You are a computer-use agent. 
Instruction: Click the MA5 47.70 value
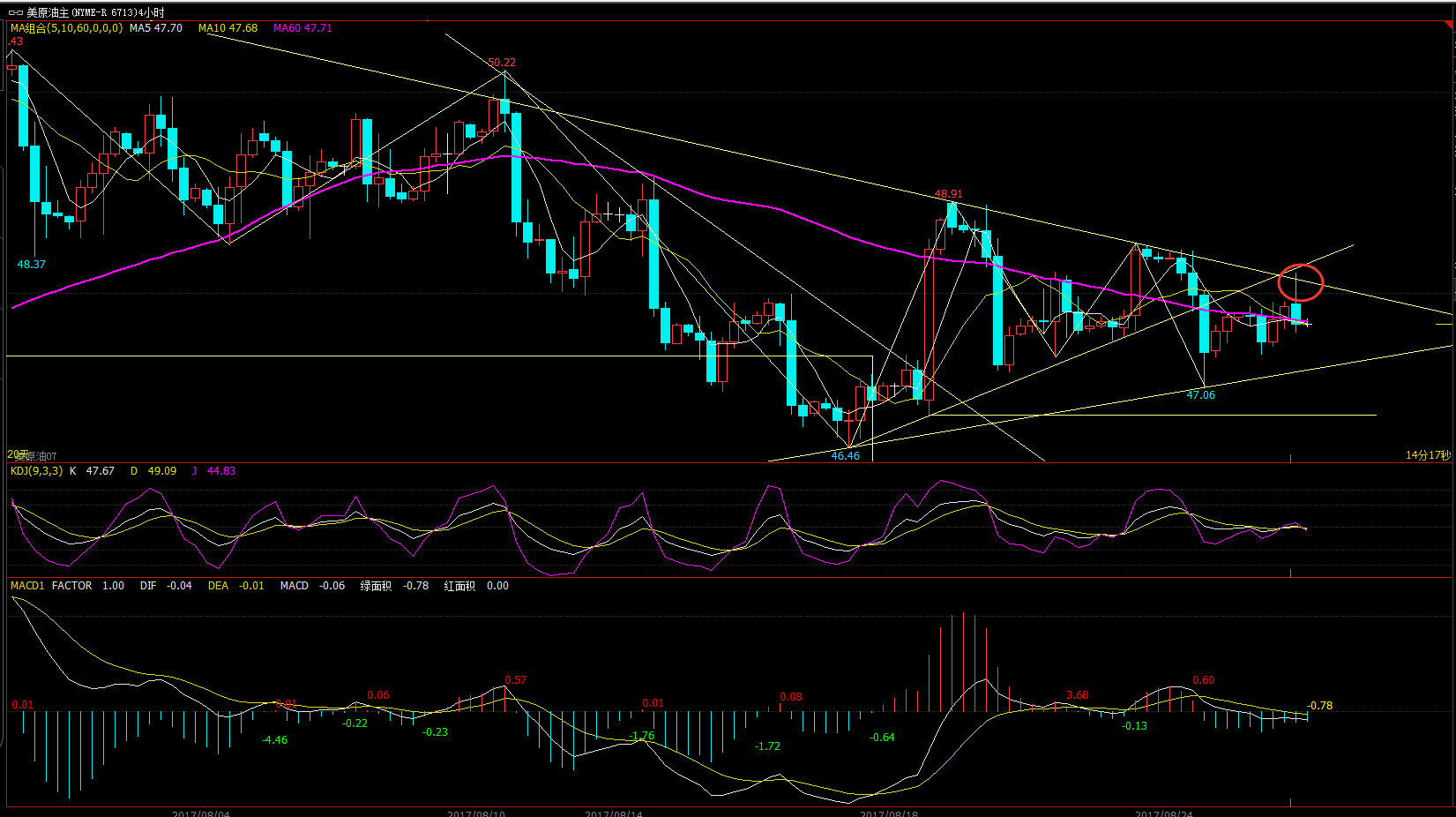156,28
